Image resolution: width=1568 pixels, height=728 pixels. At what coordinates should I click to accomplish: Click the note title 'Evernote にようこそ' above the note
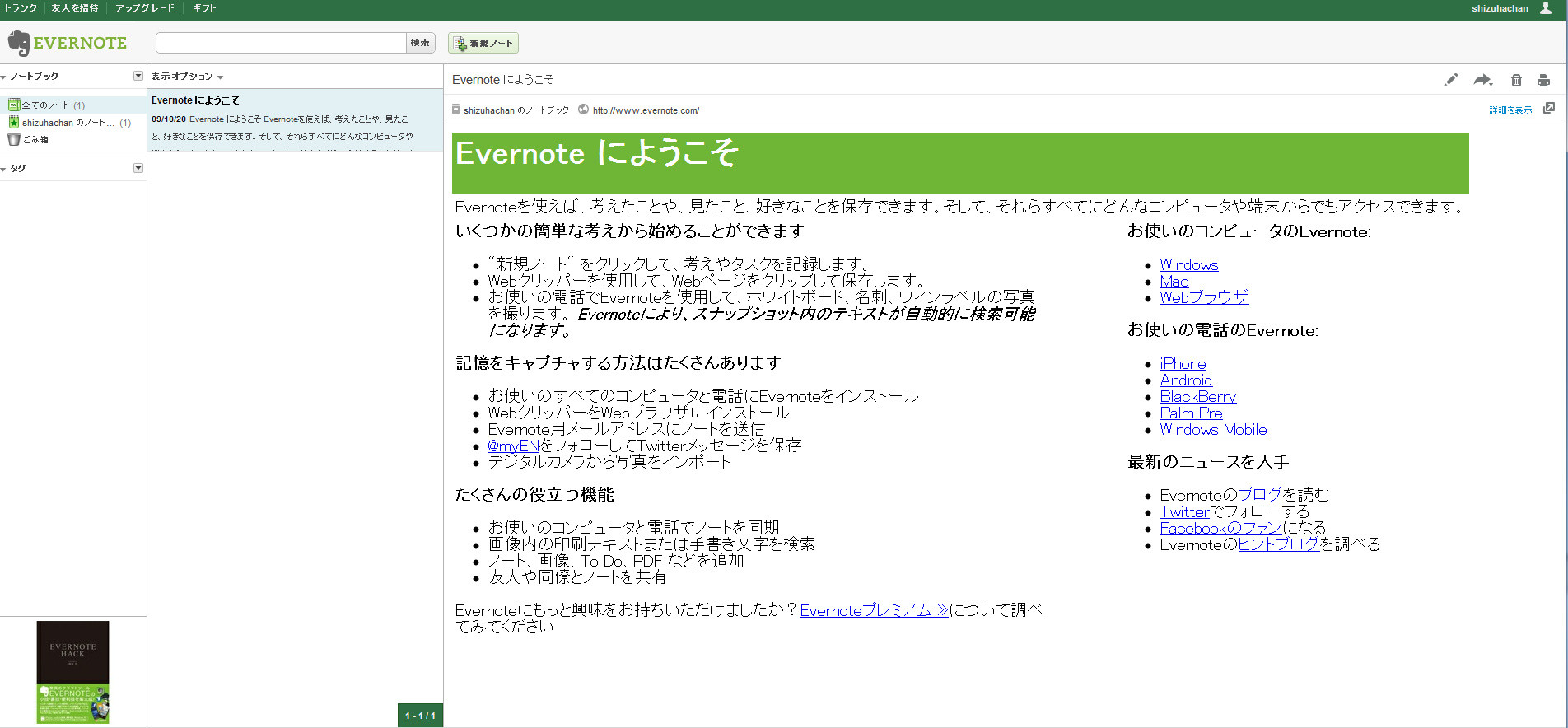tap(503, 80)
